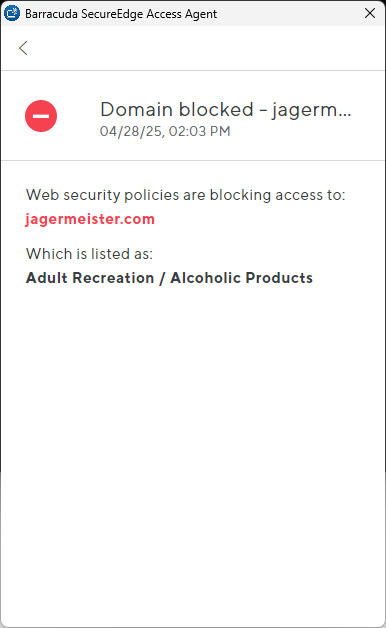This screenshot has width=386, height=628.
Task: Click the 04/28/25 date stamp
Action: pos(132,131)
